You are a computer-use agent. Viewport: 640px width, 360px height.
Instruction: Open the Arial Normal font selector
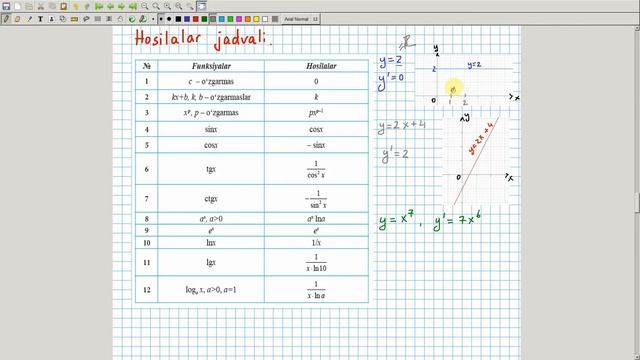pyautogui.click(x=301, y=19)
